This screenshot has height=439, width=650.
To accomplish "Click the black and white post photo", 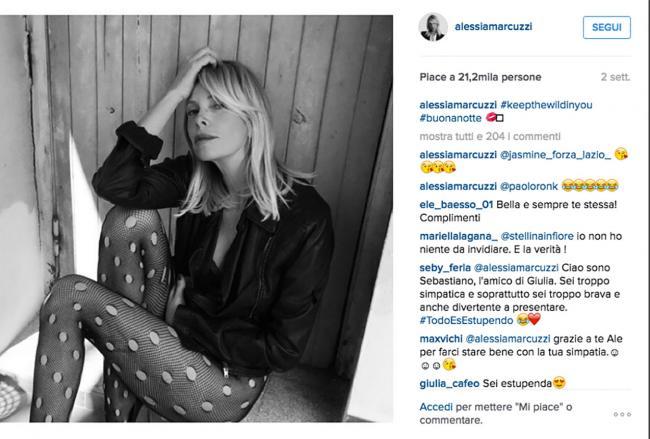I will [x=196, y=218].
